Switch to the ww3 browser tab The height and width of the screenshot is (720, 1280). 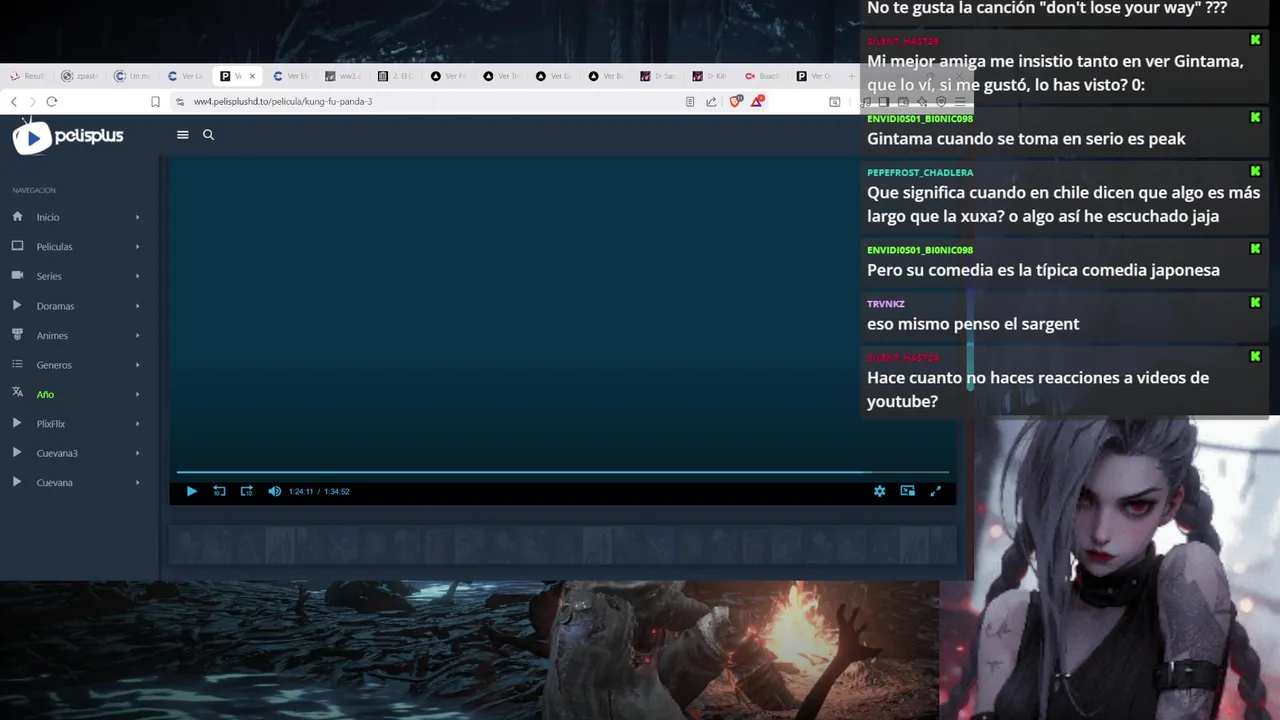coord(343,76)
